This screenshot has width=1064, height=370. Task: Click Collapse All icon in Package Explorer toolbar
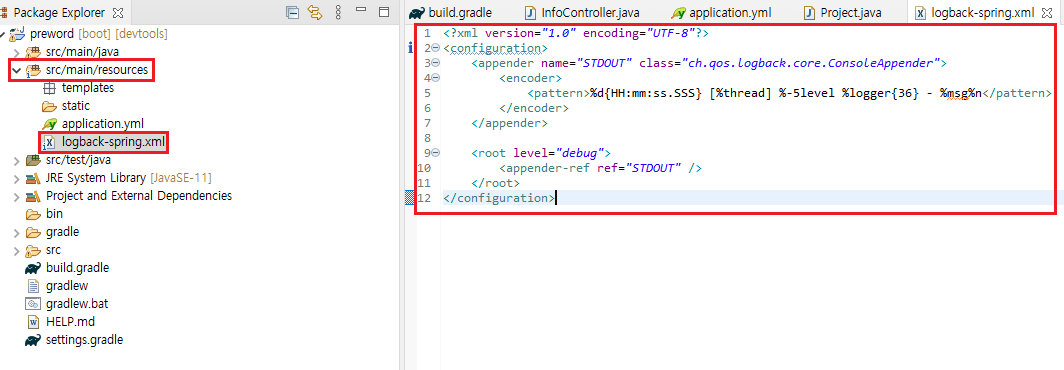tap(292, 12)
